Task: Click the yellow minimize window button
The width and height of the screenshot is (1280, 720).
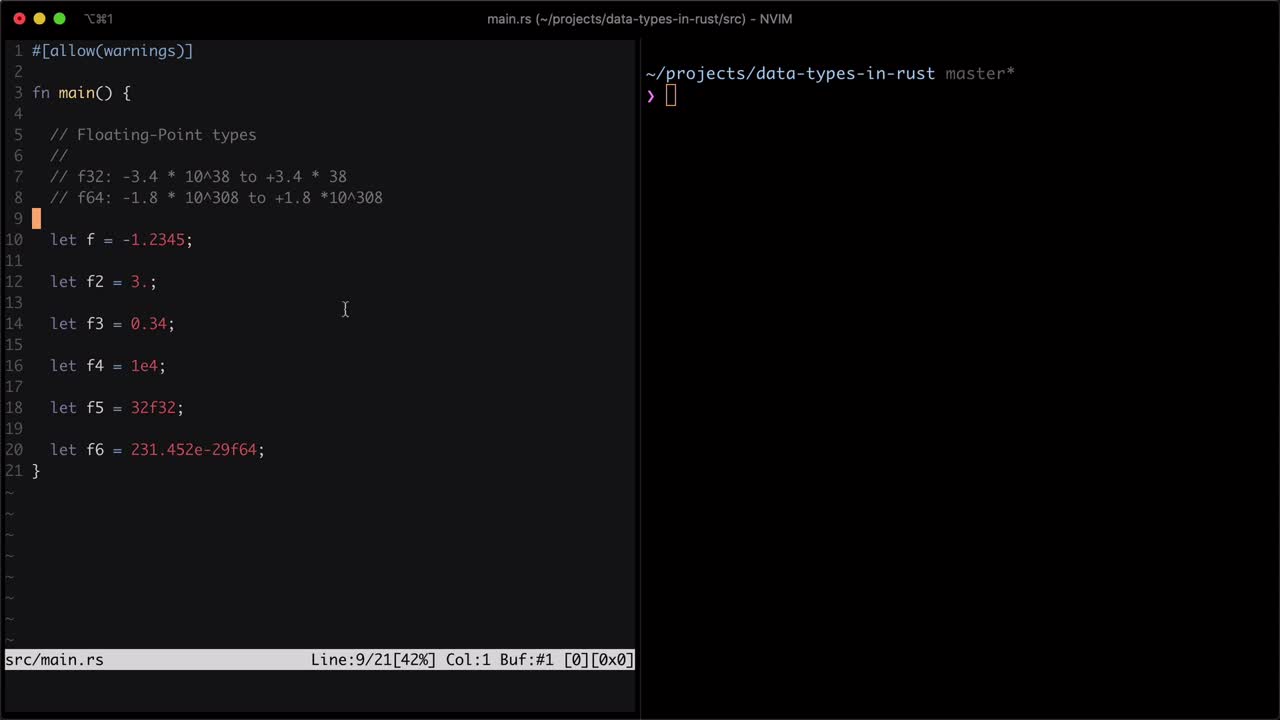Action: click(39, 19)
